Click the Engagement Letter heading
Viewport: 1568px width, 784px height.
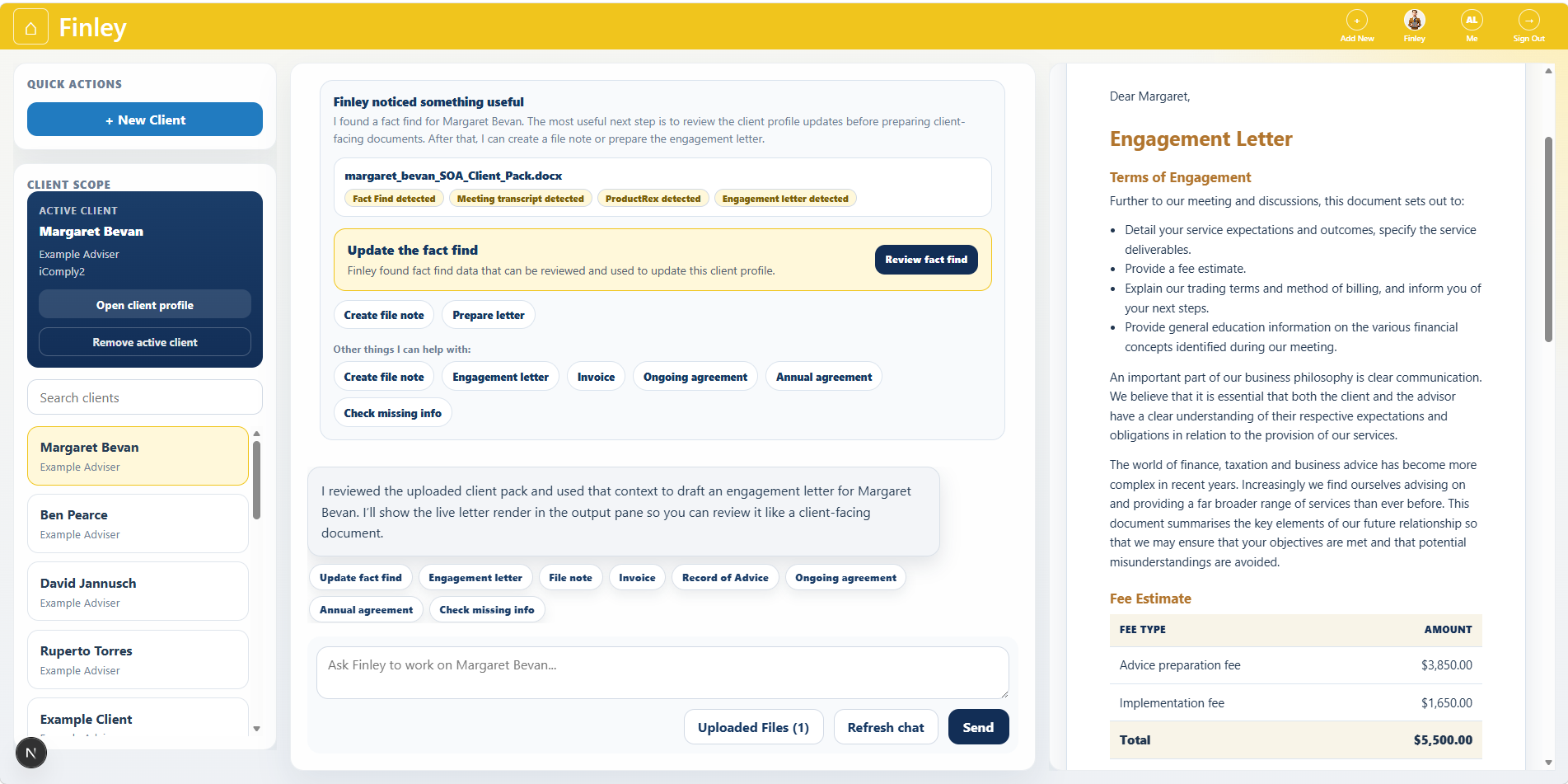(x=1201, y=138)
